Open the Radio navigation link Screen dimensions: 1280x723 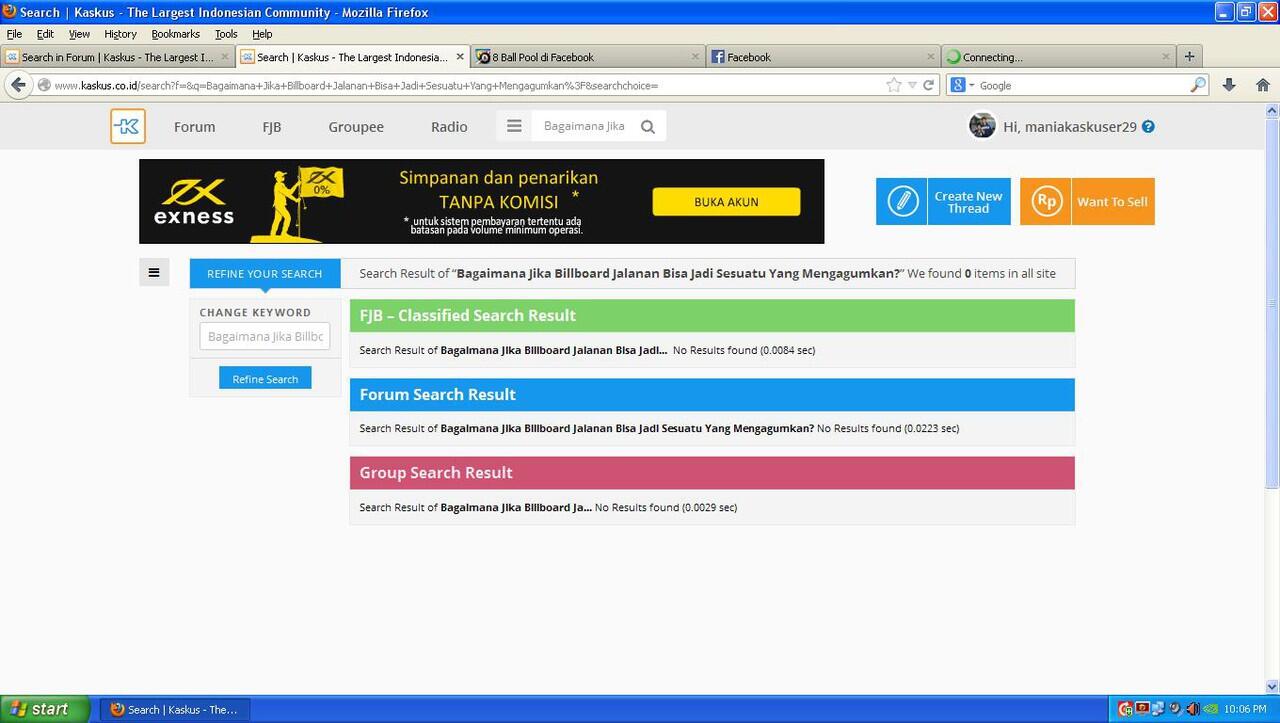point(449,127)
